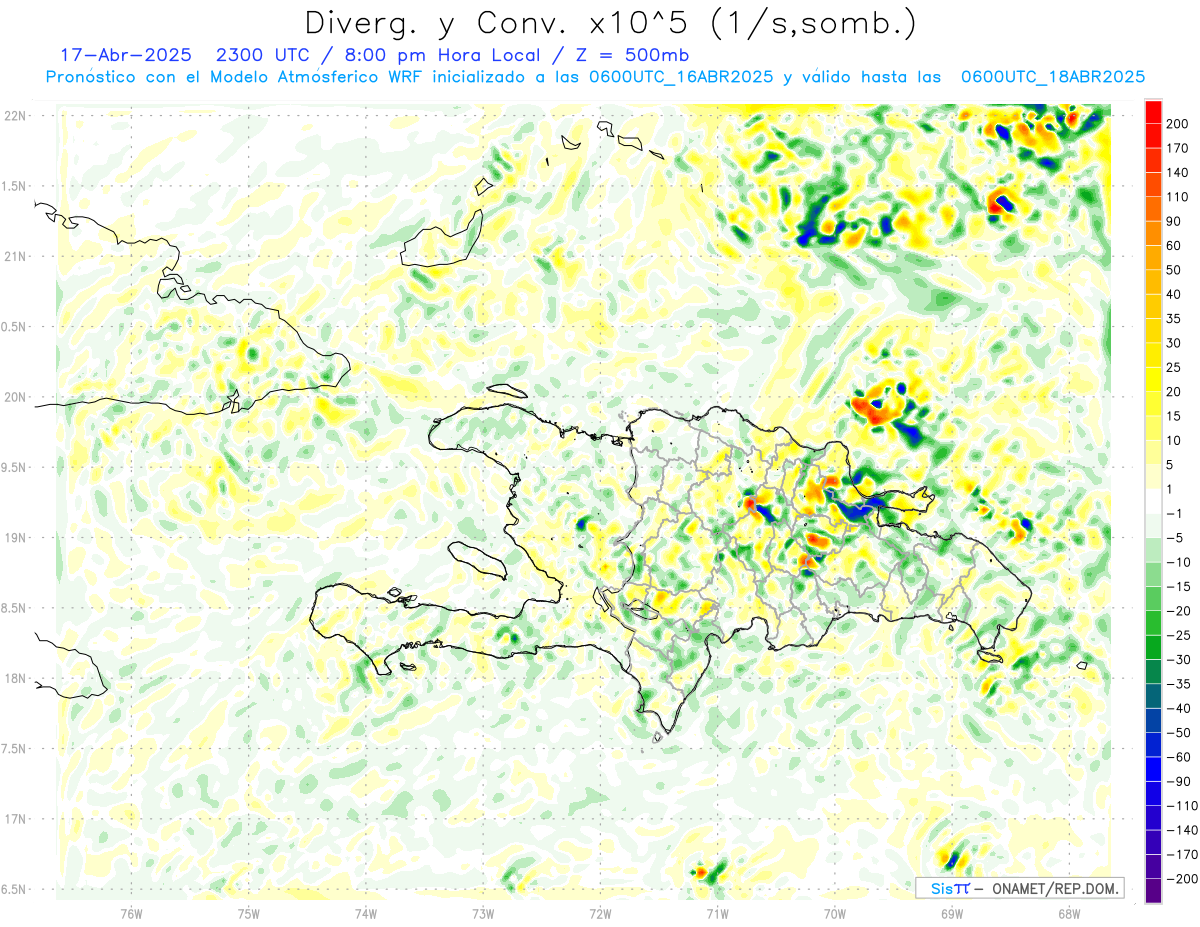Click the '-10' colorbar label
1200x927 pixels.
tap(1181, 562)
